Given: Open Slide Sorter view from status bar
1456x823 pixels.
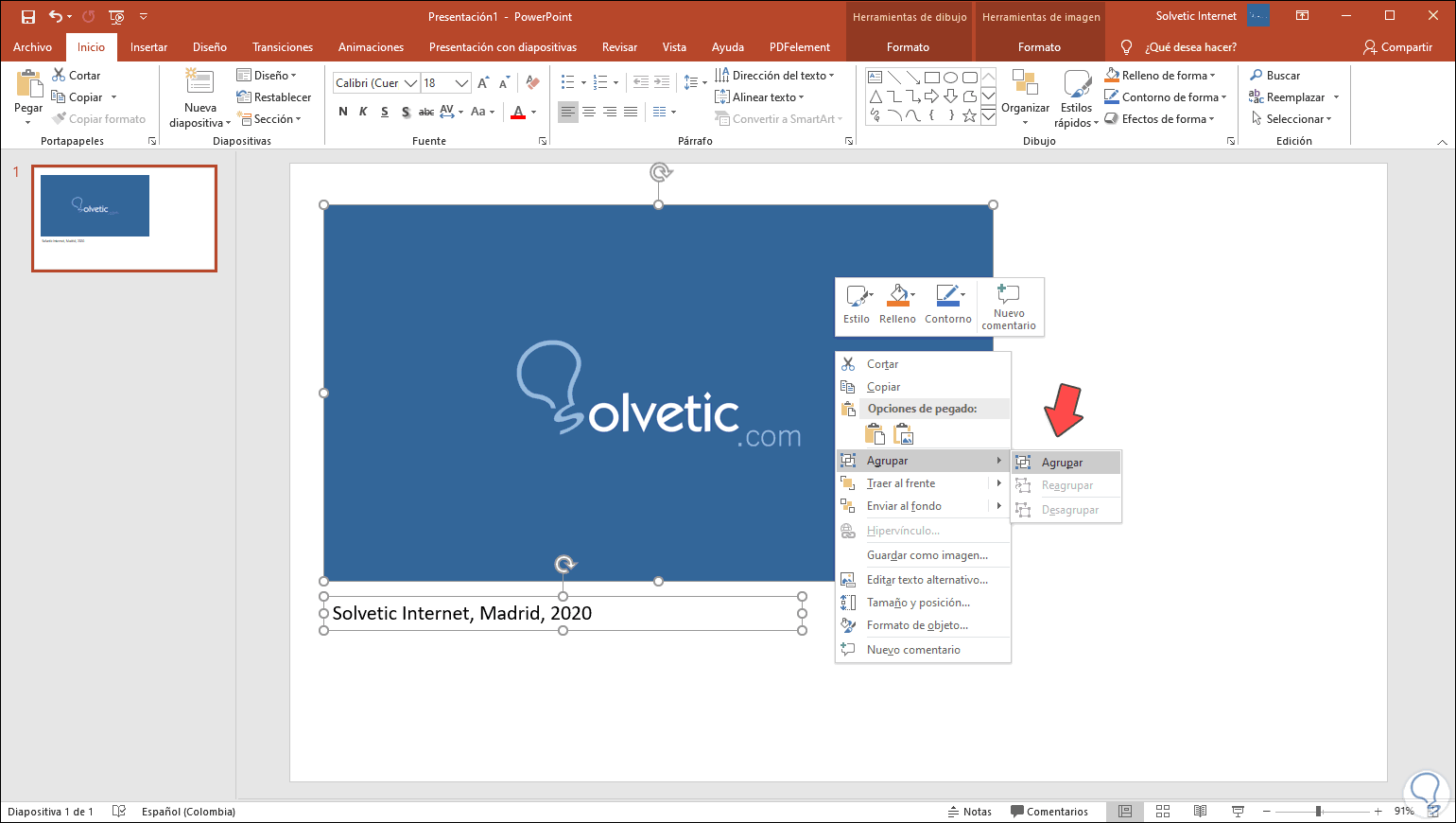Looking at the screenshot, I should [x=1163, y=812].
